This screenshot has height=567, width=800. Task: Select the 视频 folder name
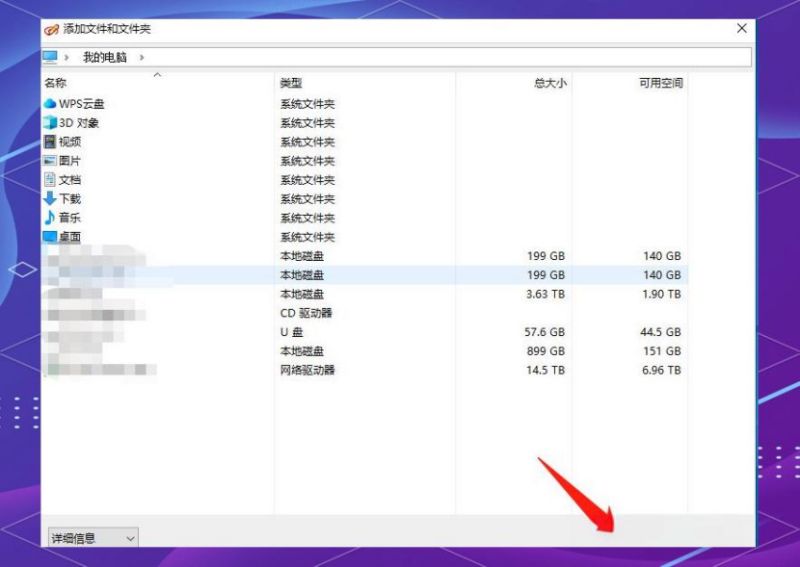click(70, 142)
